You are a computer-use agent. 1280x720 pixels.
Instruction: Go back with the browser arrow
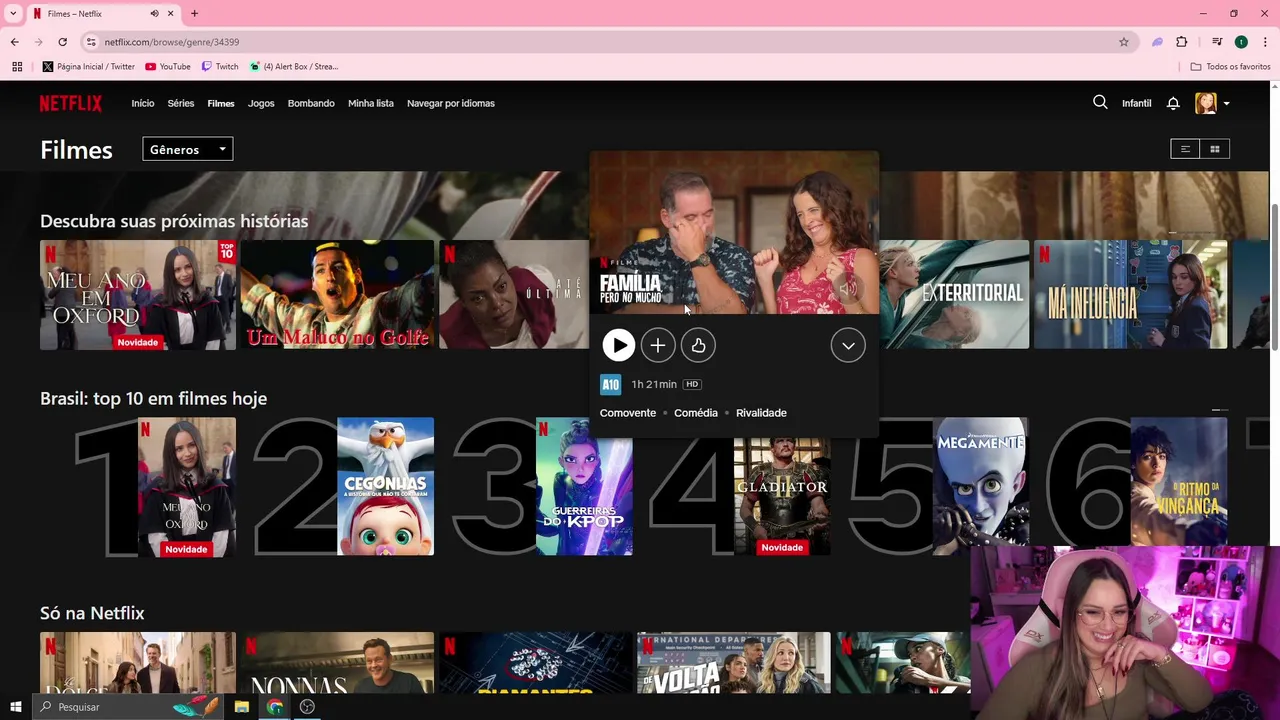tap(14, 42)
